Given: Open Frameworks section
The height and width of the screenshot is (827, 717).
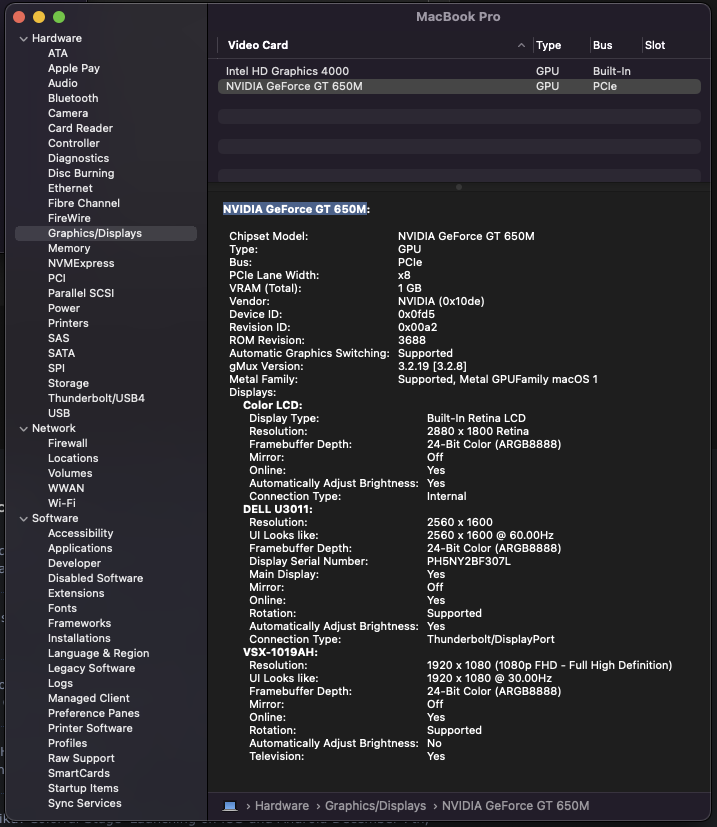Looking at the screenshot, I should coord(80,623).
